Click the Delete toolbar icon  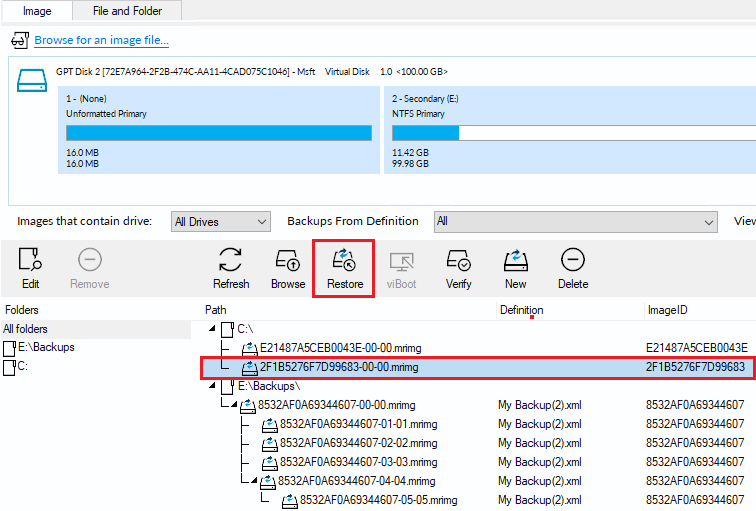point(573,261)
